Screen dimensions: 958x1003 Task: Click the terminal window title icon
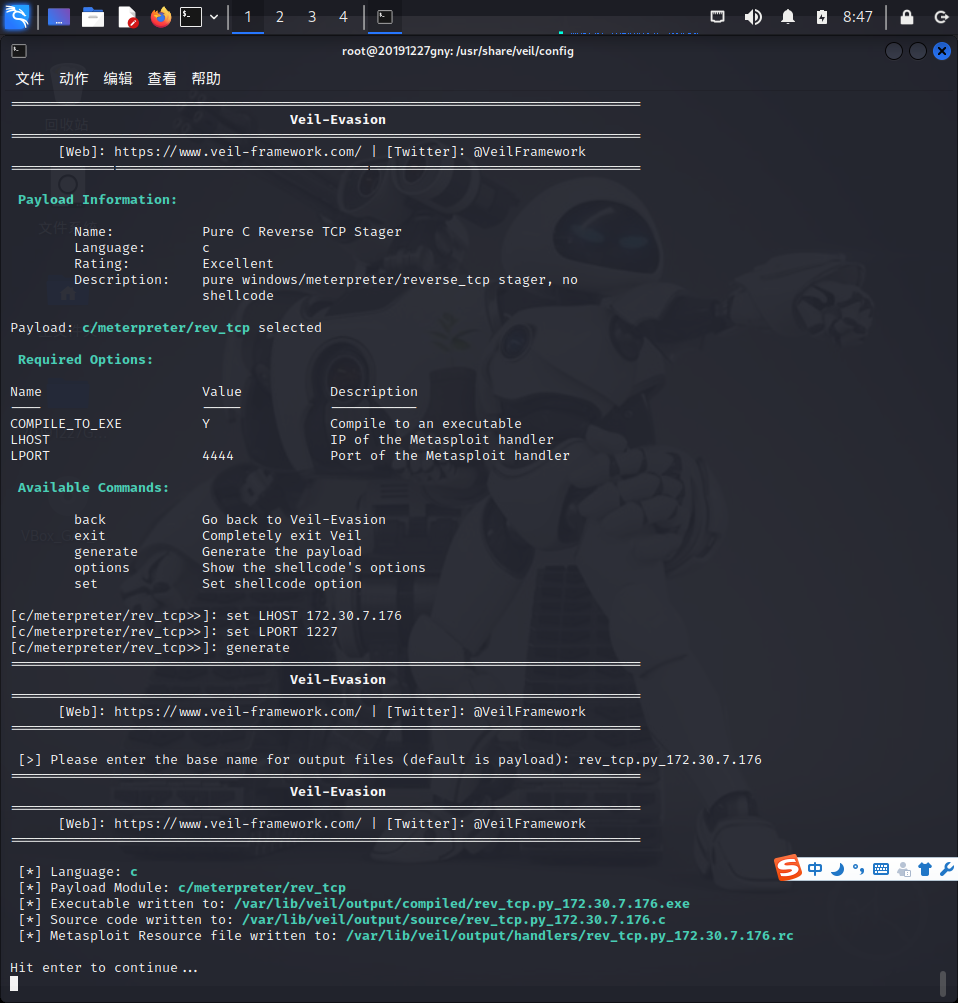click(19, 51)
